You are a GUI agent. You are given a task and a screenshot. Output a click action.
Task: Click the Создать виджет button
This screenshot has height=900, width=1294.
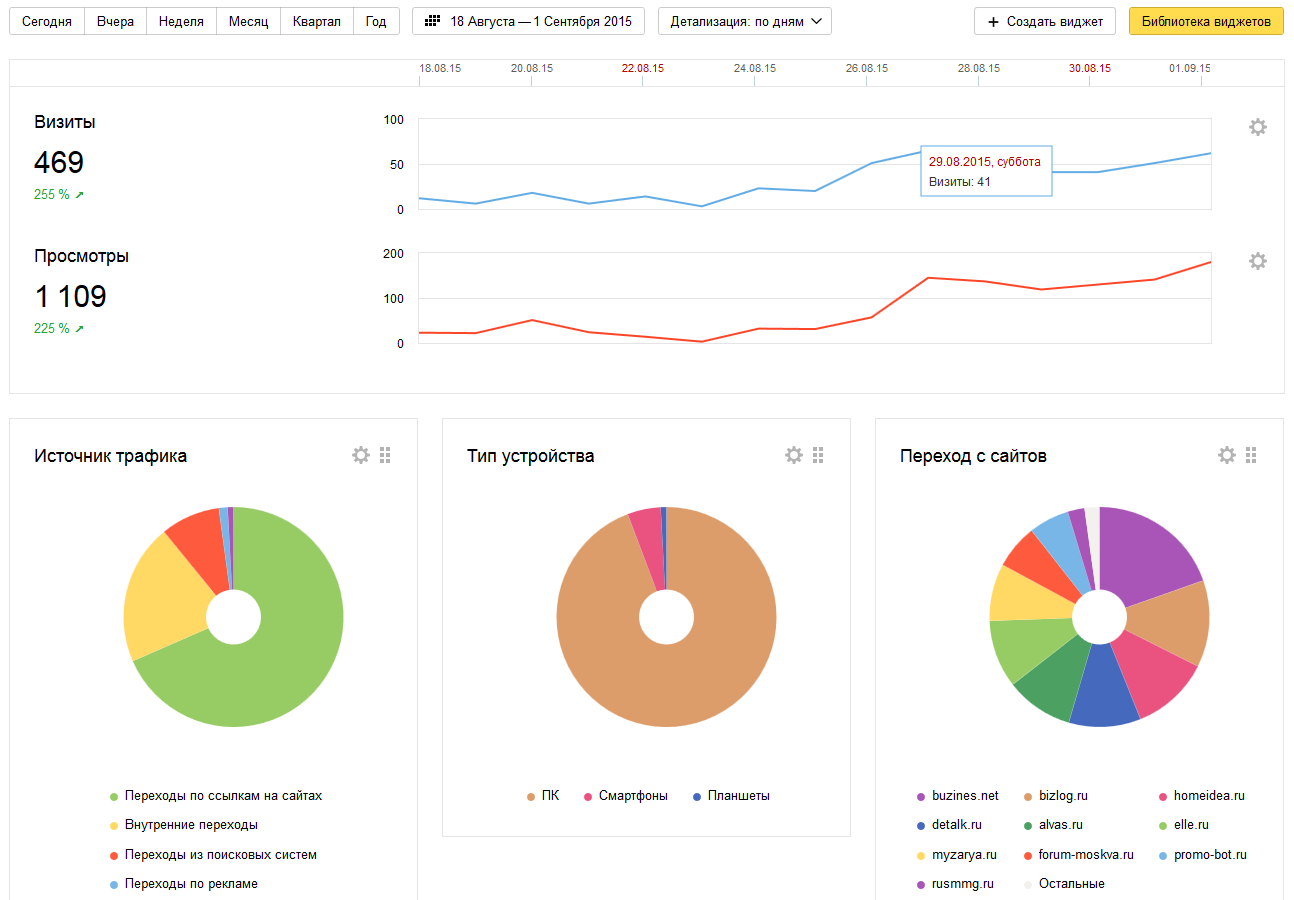point(1045,21)
